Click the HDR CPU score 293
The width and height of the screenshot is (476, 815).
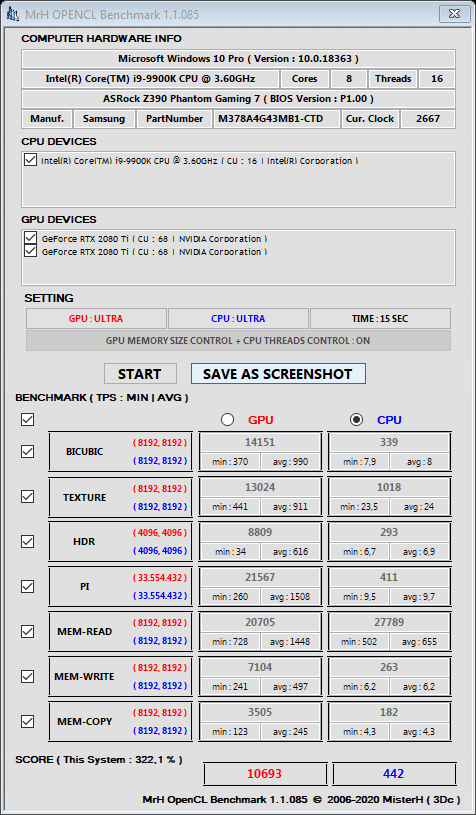pos(389,532)
